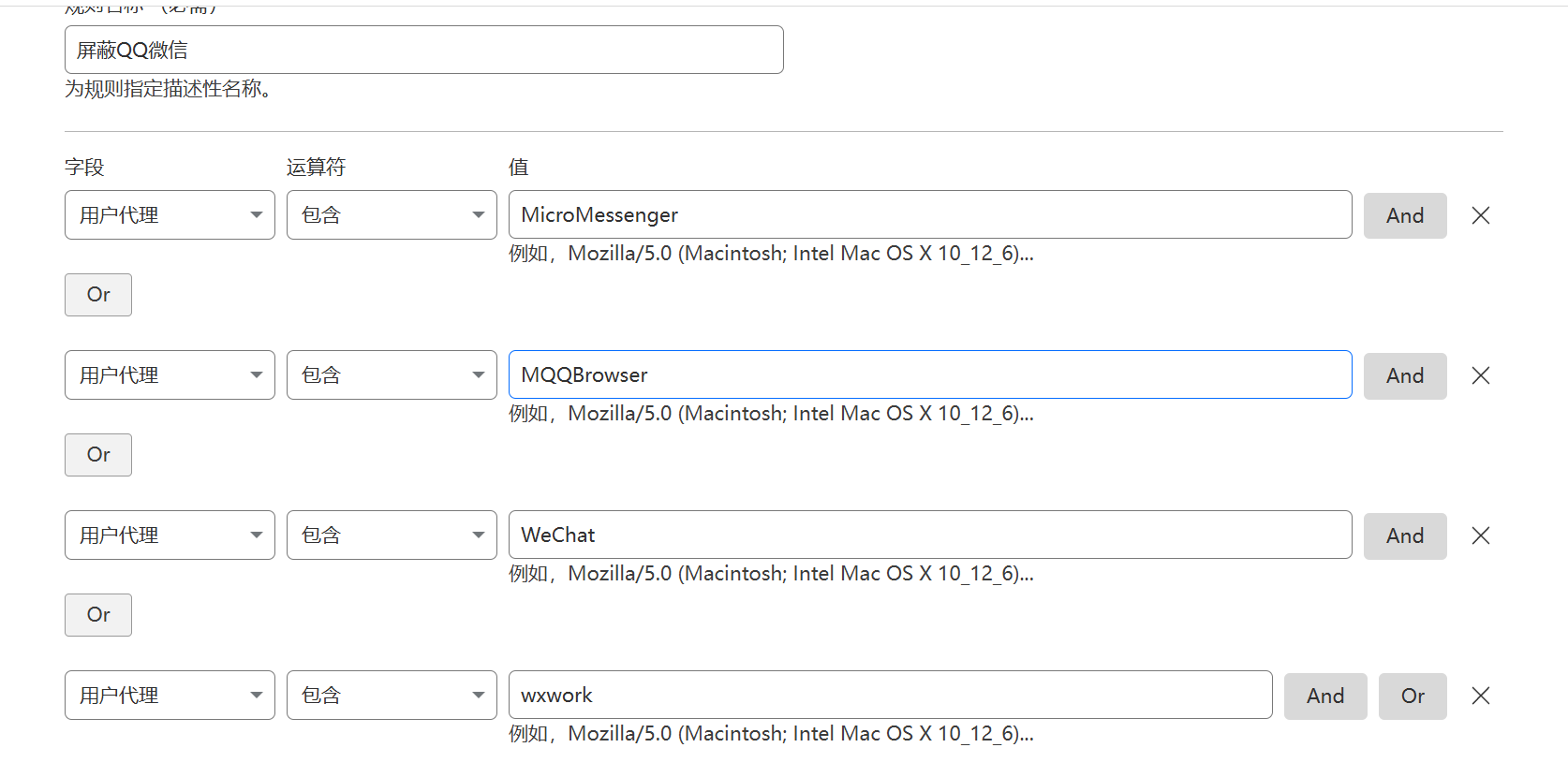Click And button next to wxwork
Viewport: 1568px width, 777px height.
(1325, 696)
